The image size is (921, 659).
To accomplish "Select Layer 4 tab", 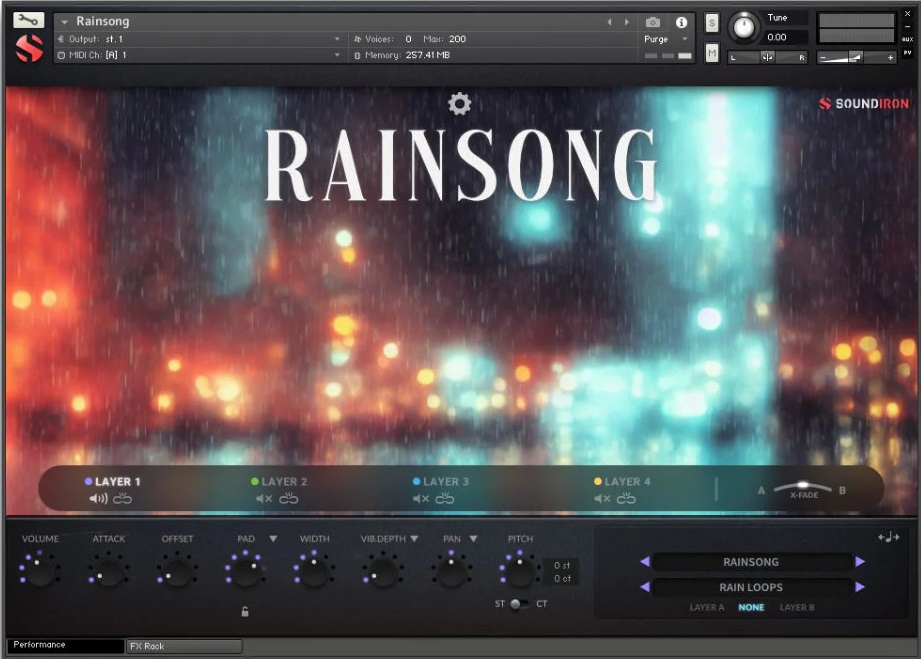I will coord(622,482).
